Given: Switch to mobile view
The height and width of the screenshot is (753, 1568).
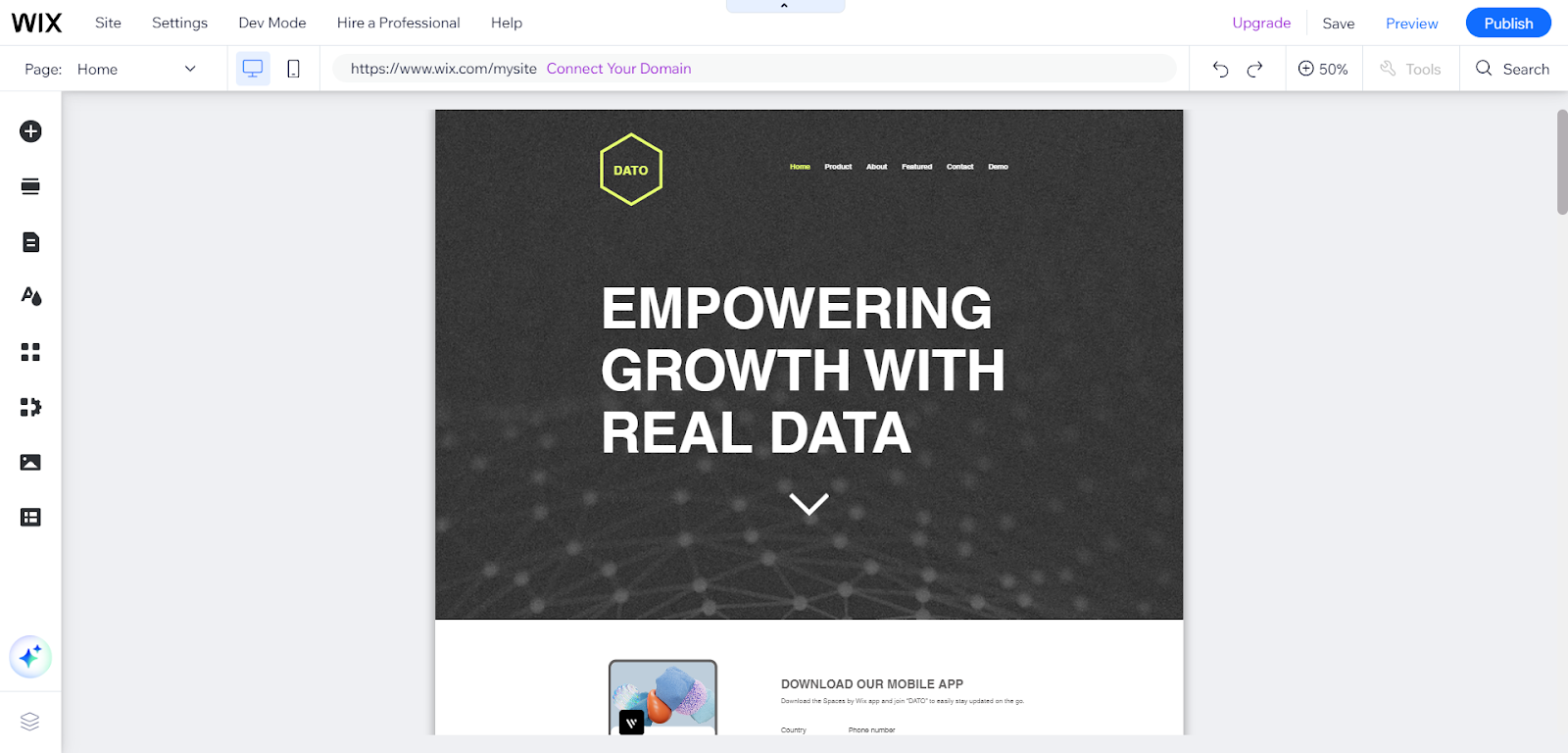Looking at the screenshot, I should [x=293, y=69].
